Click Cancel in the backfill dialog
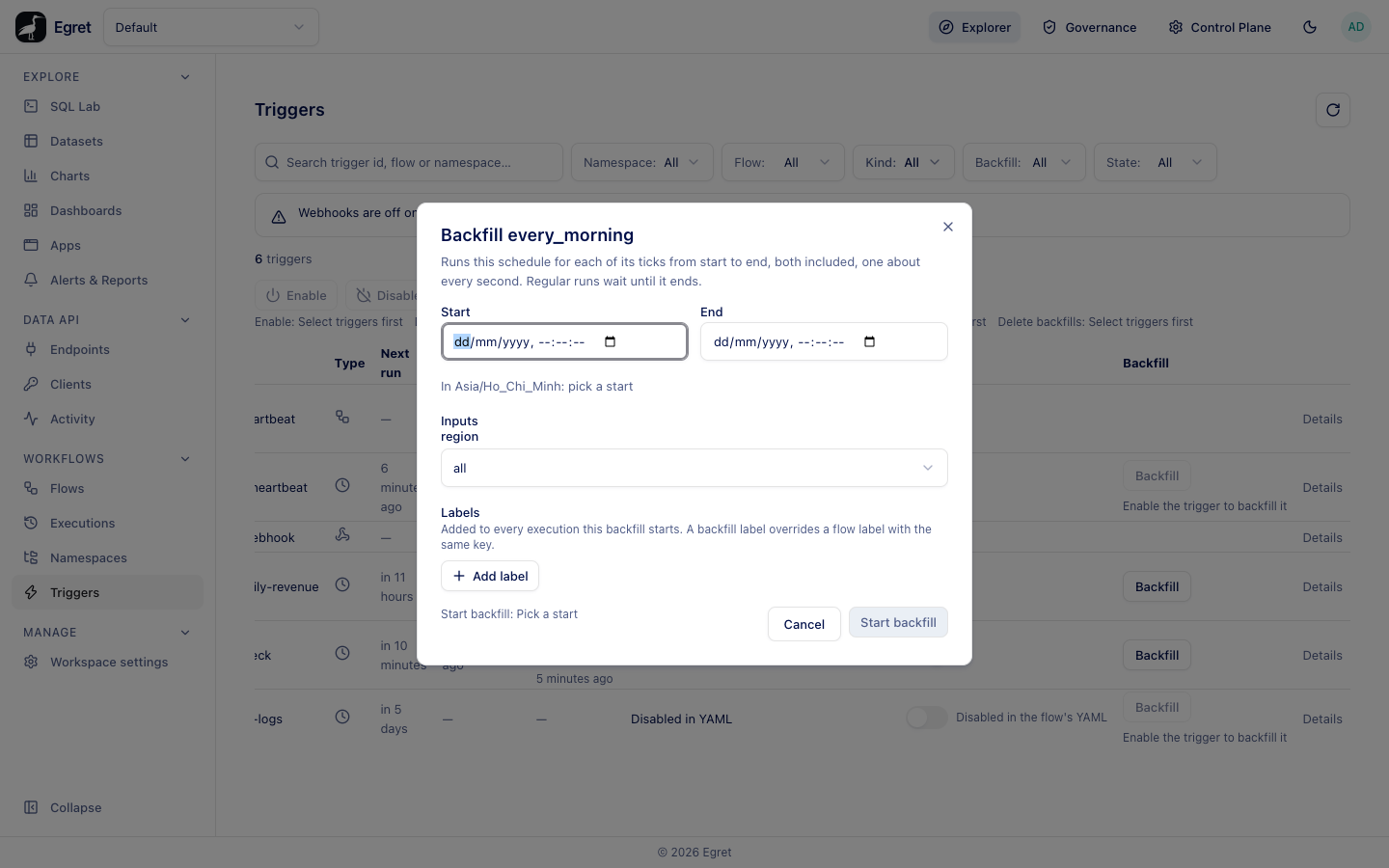This screenshot has width=1389, height=868. tap(804, 624)
